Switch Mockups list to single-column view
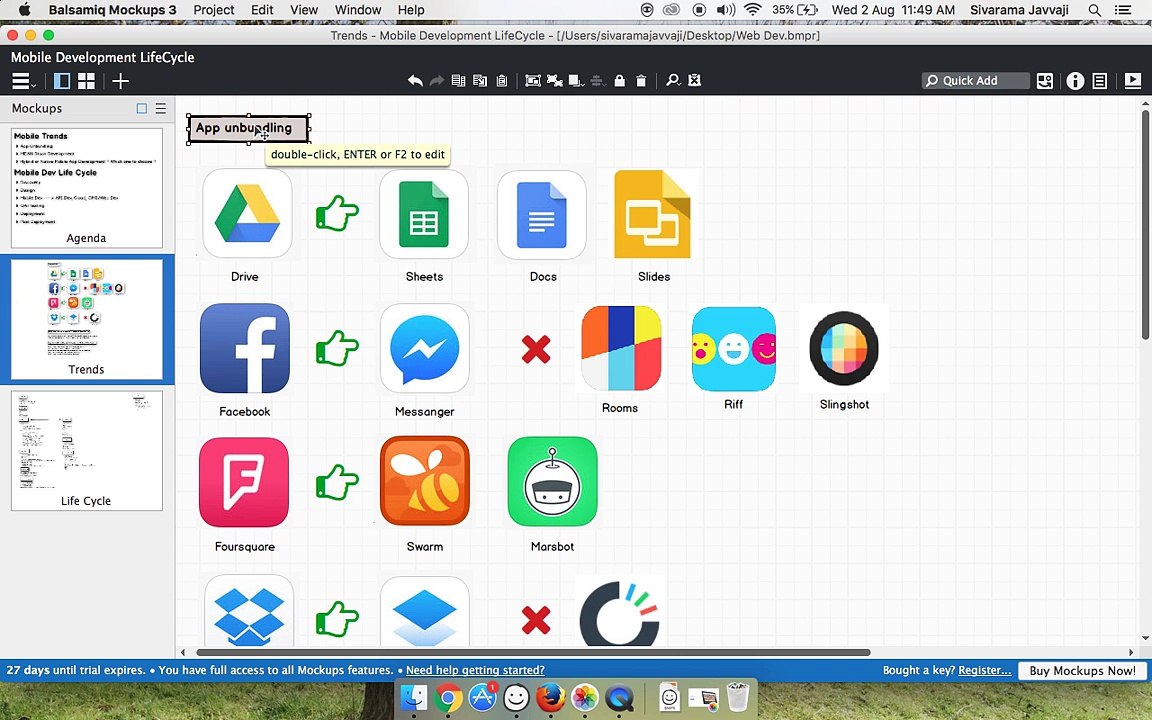The width and height of the screenshot is (1152, 720). pyautogui.click(x=142, y=109)
